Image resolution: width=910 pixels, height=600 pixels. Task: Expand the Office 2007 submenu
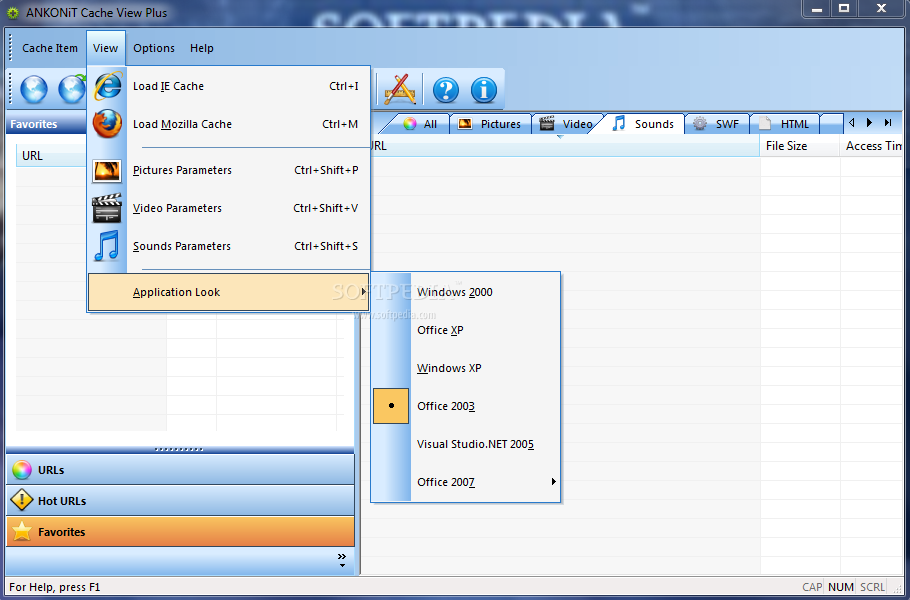[x=465, y=482]
